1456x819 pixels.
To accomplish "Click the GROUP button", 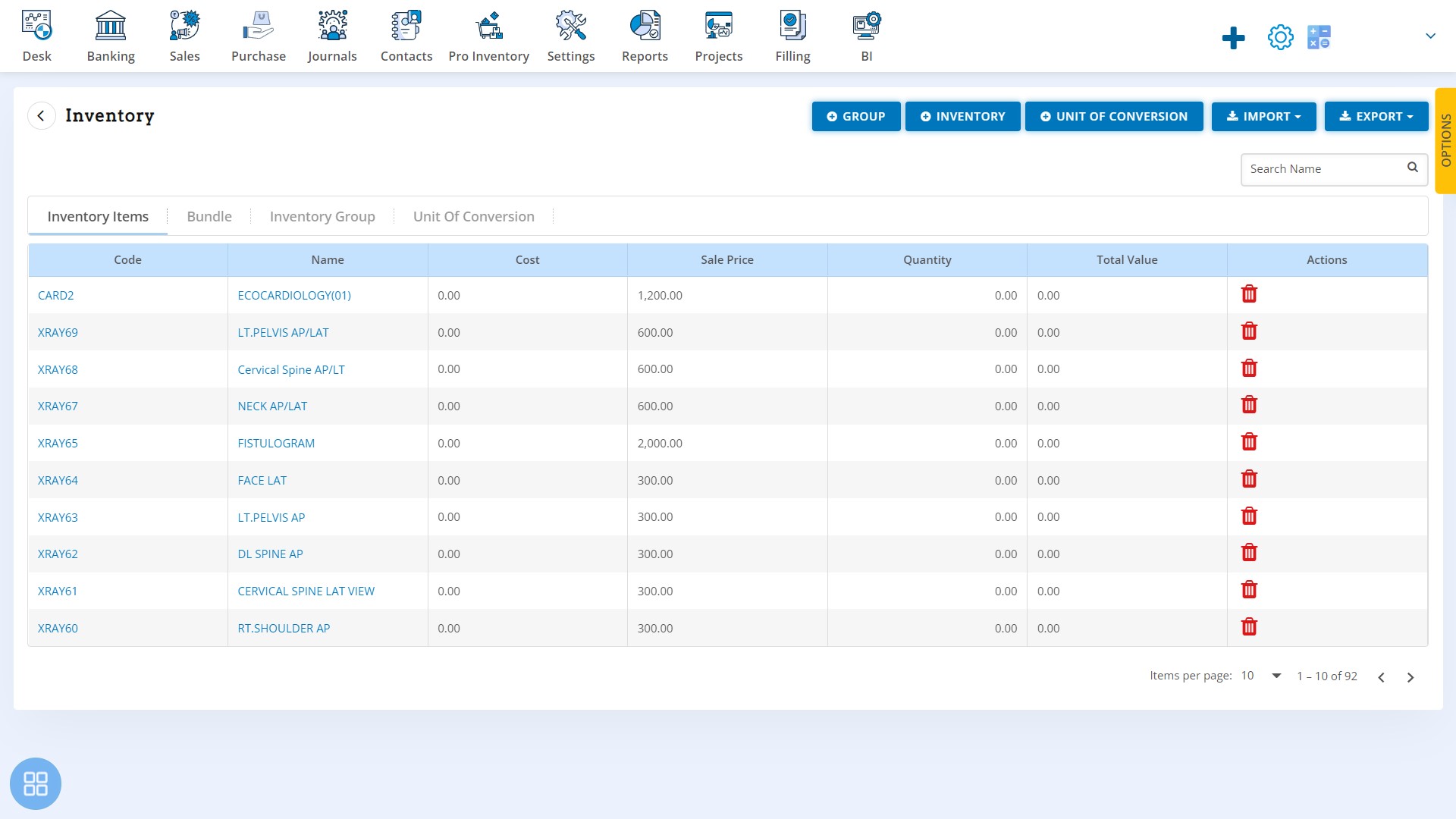I will tap(855, 116).
